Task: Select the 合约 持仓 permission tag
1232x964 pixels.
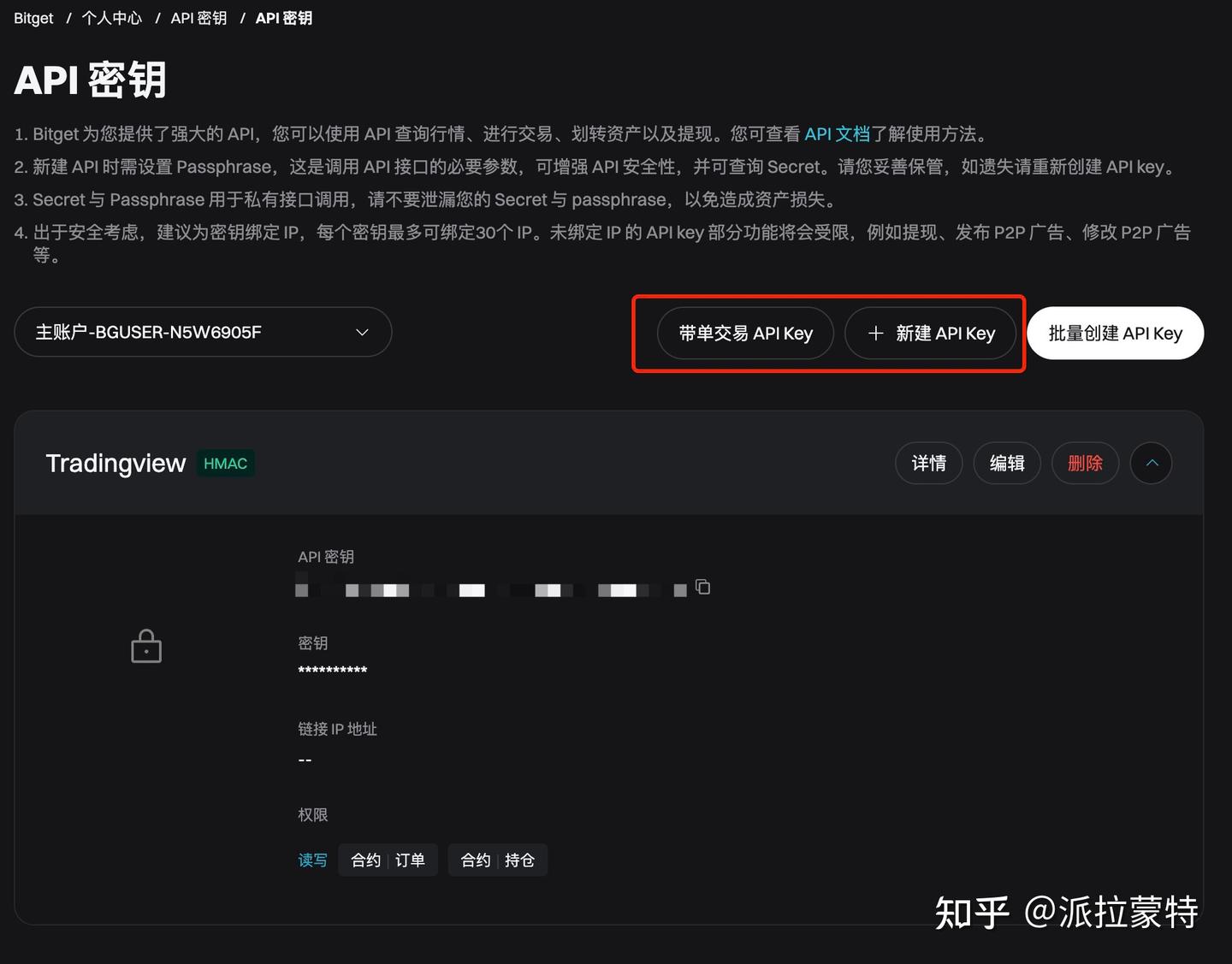Action: pos(497,860)
